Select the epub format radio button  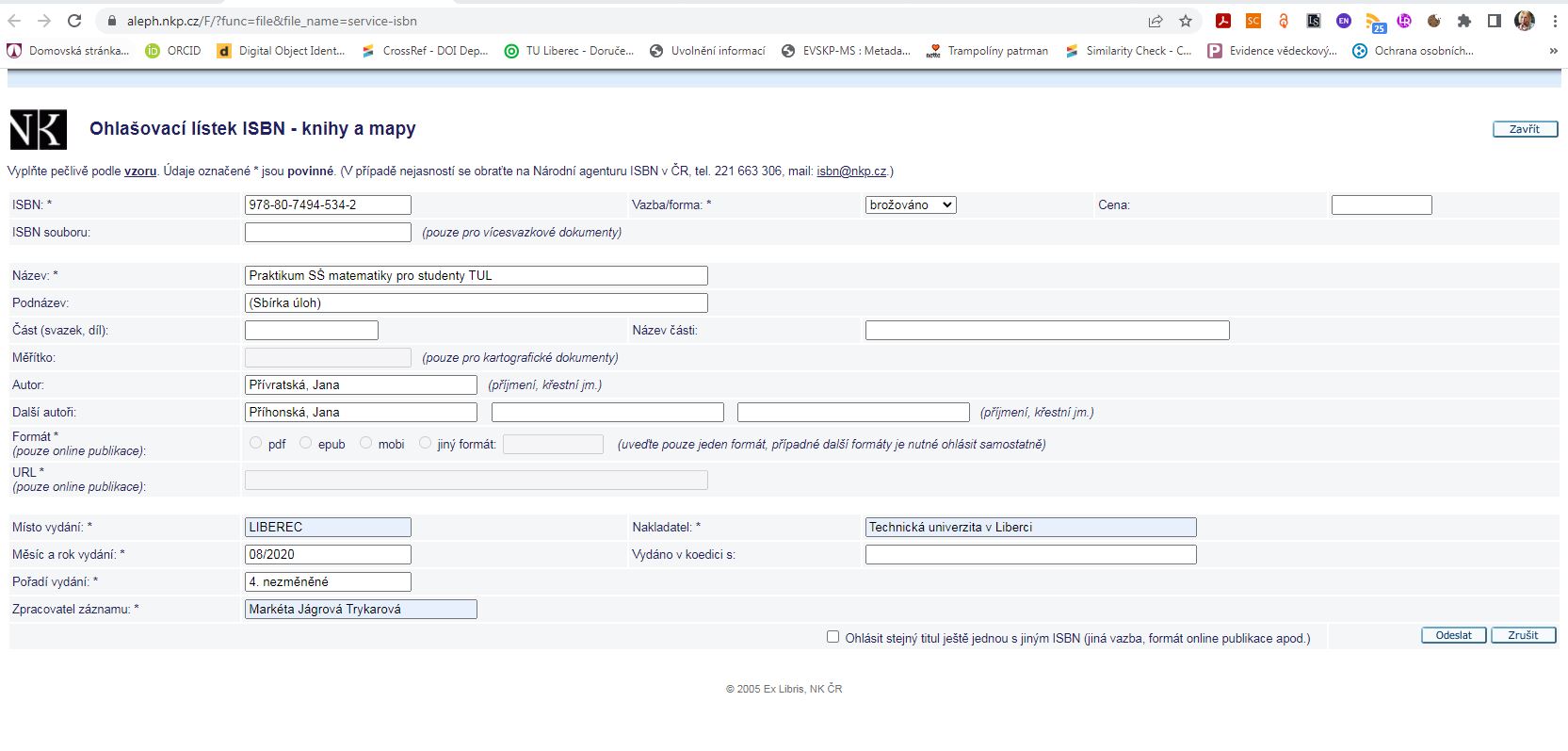[x=306, y=443]
